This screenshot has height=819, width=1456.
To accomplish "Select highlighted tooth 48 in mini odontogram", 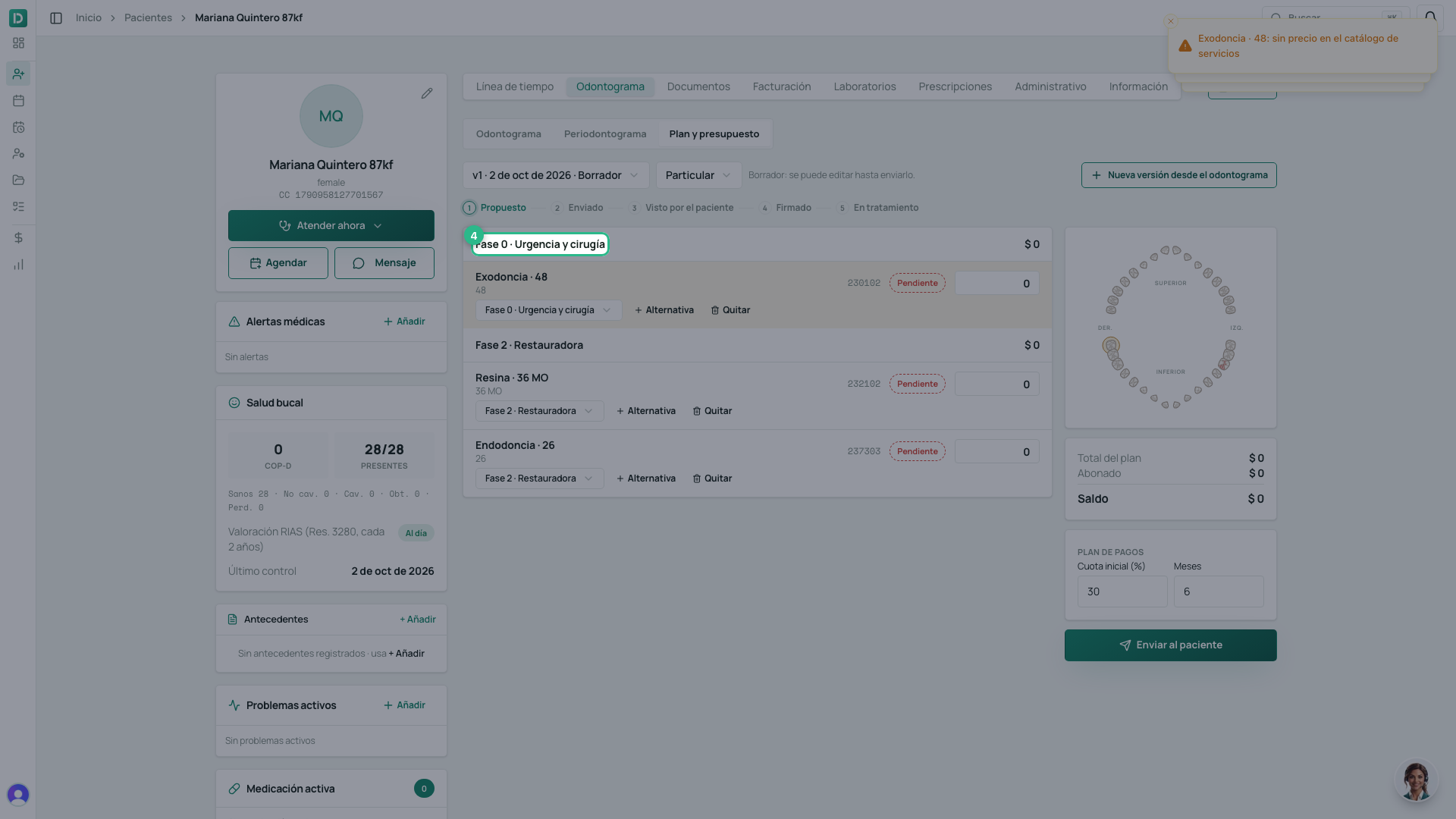I will pyautogui.click(x=1111, y=346).
